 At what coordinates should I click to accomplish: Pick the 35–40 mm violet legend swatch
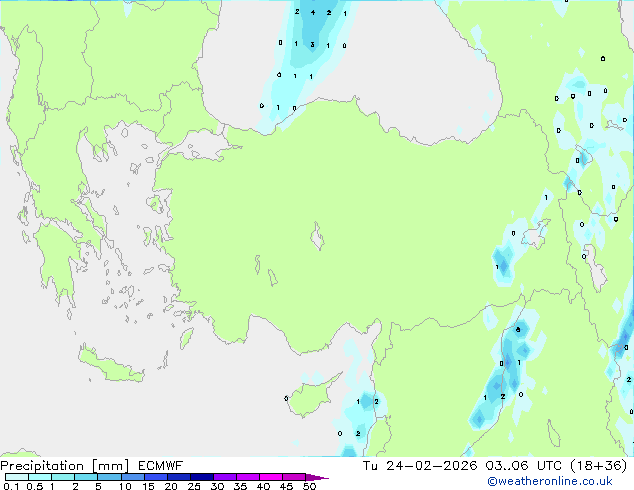247,477
